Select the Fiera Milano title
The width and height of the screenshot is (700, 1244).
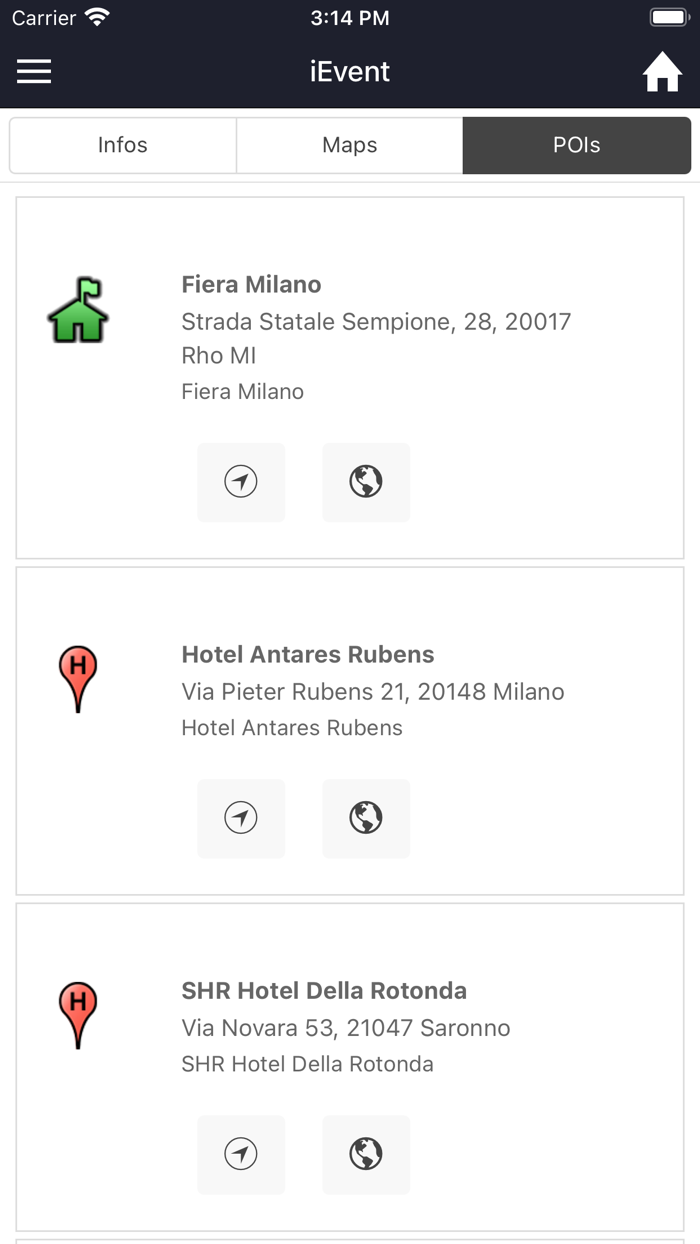pyautogui.click(x=251, y=285)
